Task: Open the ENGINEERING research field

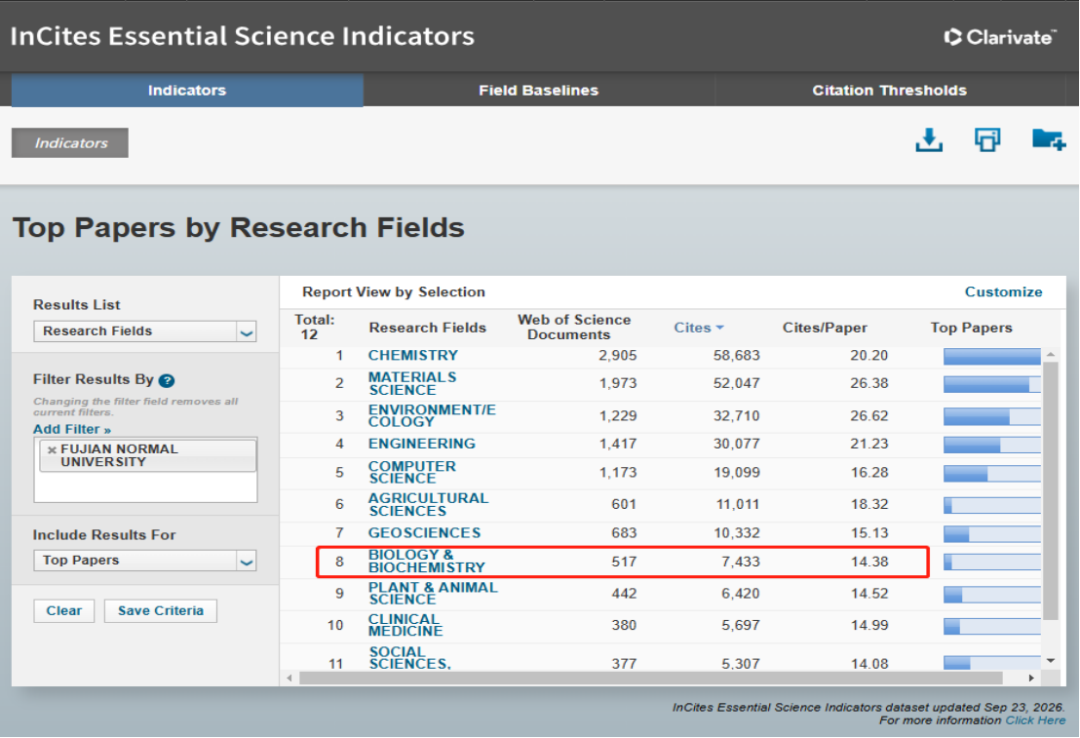Action: tap(422, 444)
